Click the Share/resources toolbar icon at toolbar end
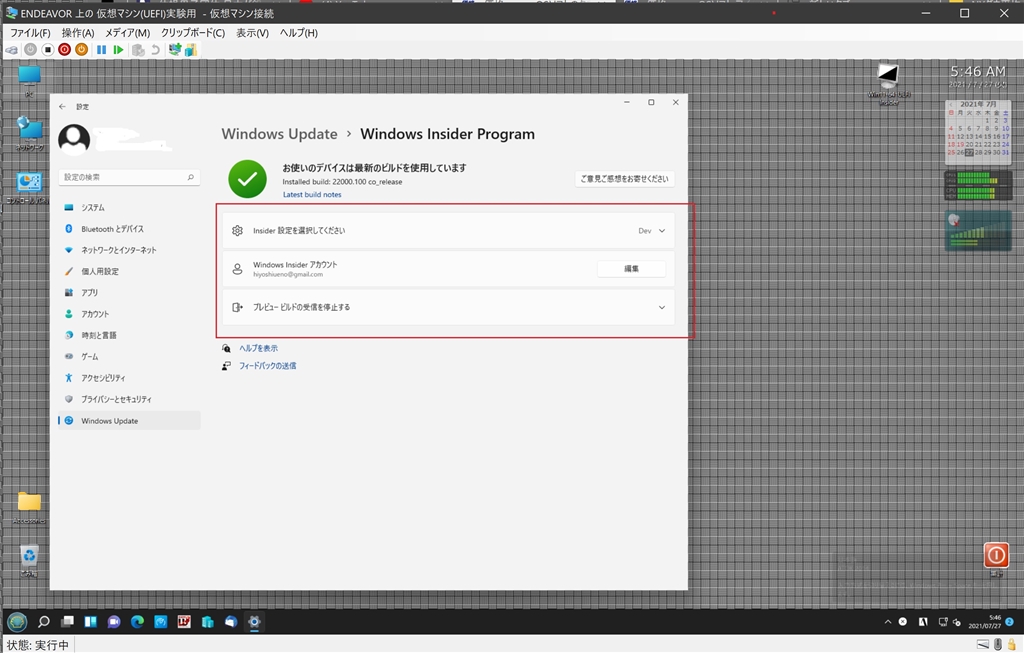The width and height of the screenshot is (1024, 653). (191, 50)
